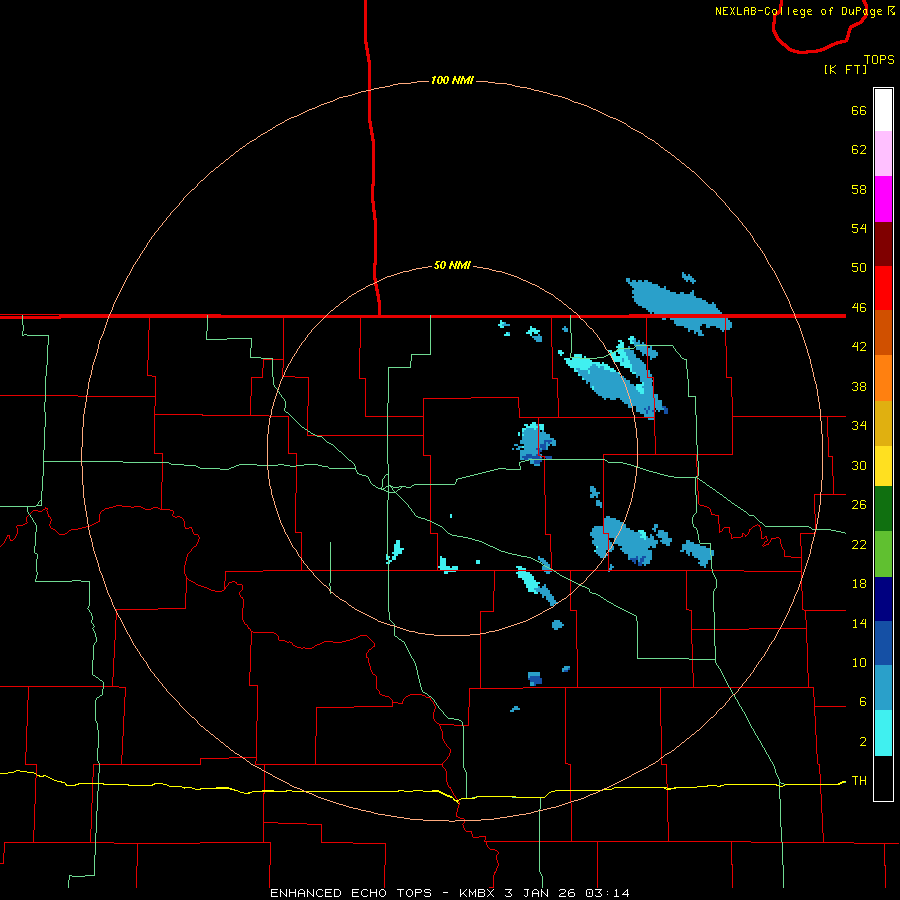This screenshot has width=900, height=900.
Task: Click the black TH threshold swatch
Action: (x=883, y=778)
